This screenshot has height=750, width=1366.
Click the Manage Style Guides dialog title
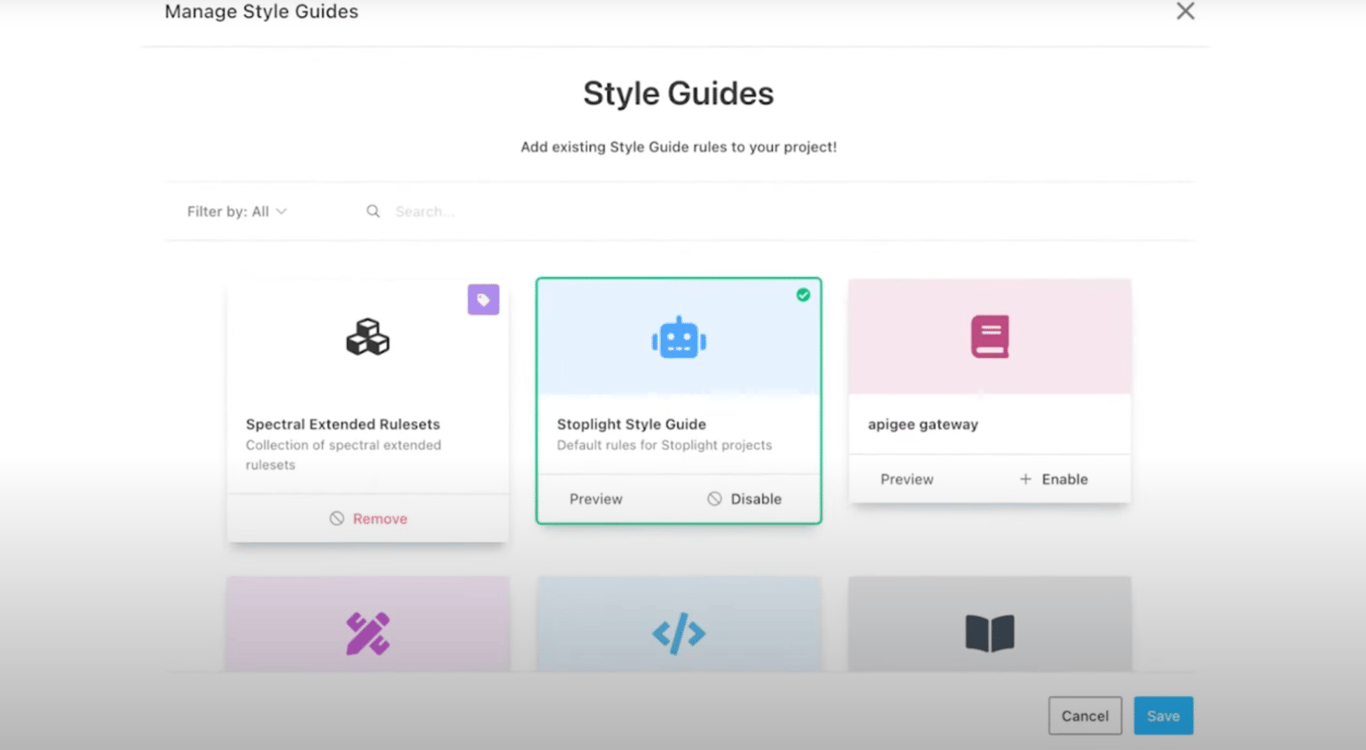click(x=262, y=12)
